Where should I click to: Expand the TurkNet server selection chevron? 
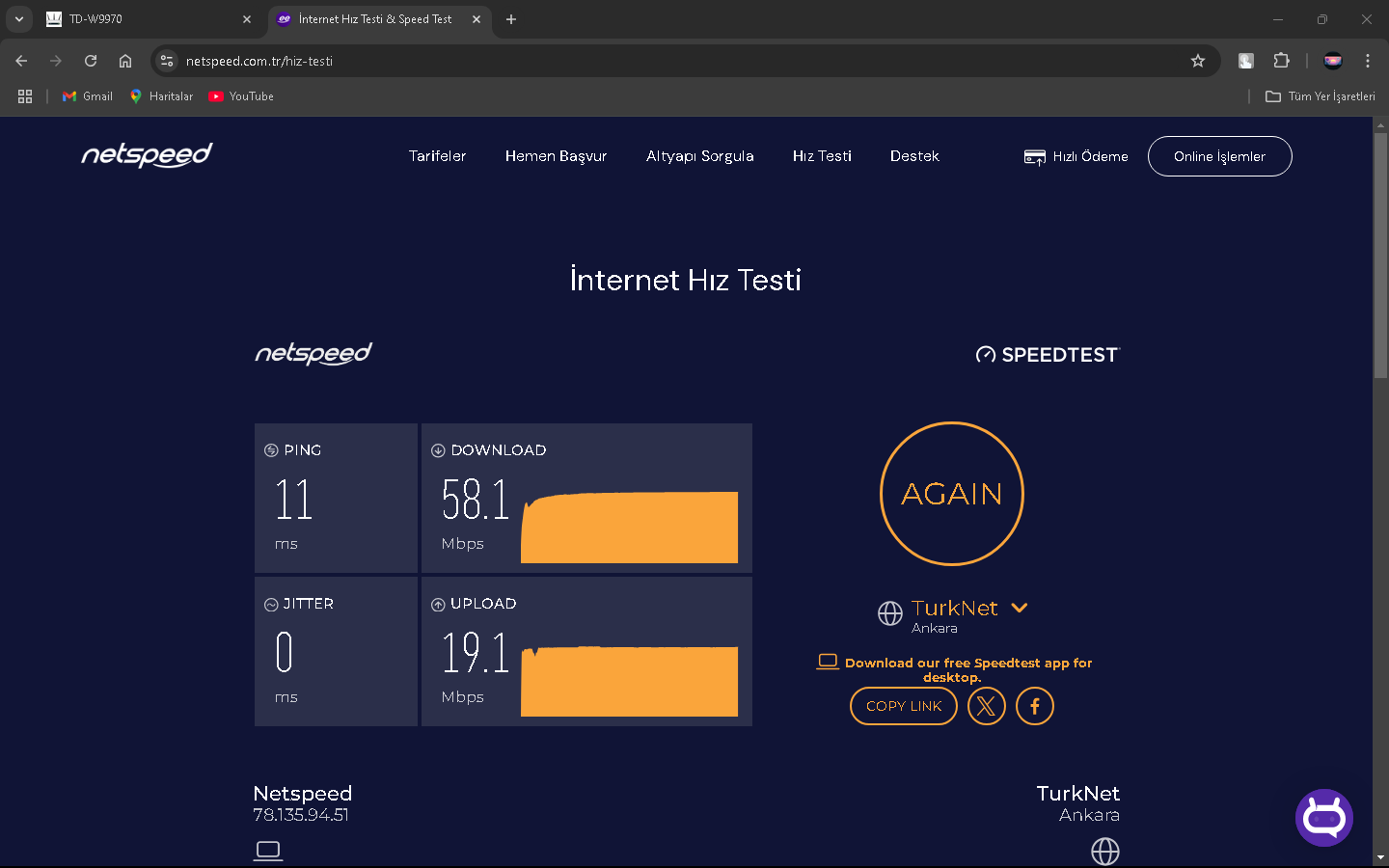(1020, 608)
